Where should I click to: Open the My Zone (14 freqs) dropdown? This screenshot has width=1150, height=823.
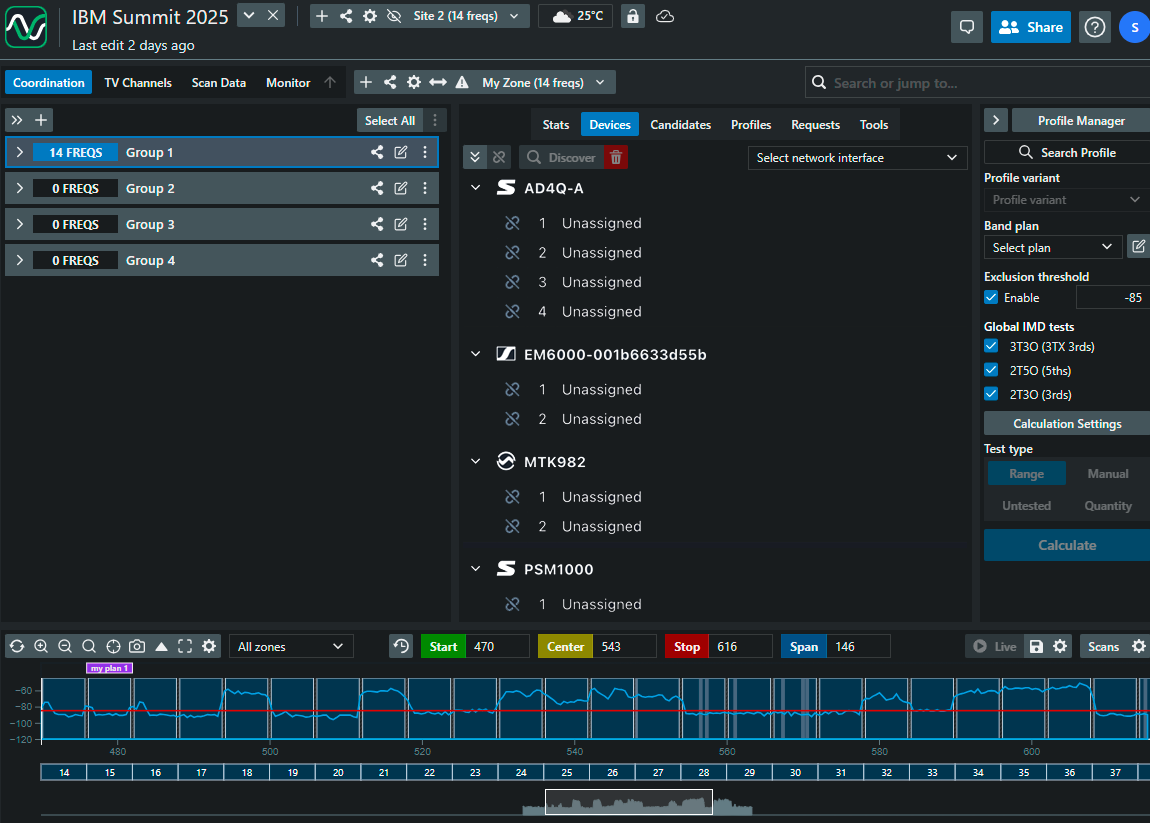pyautogui.click(x=544, y=82)
